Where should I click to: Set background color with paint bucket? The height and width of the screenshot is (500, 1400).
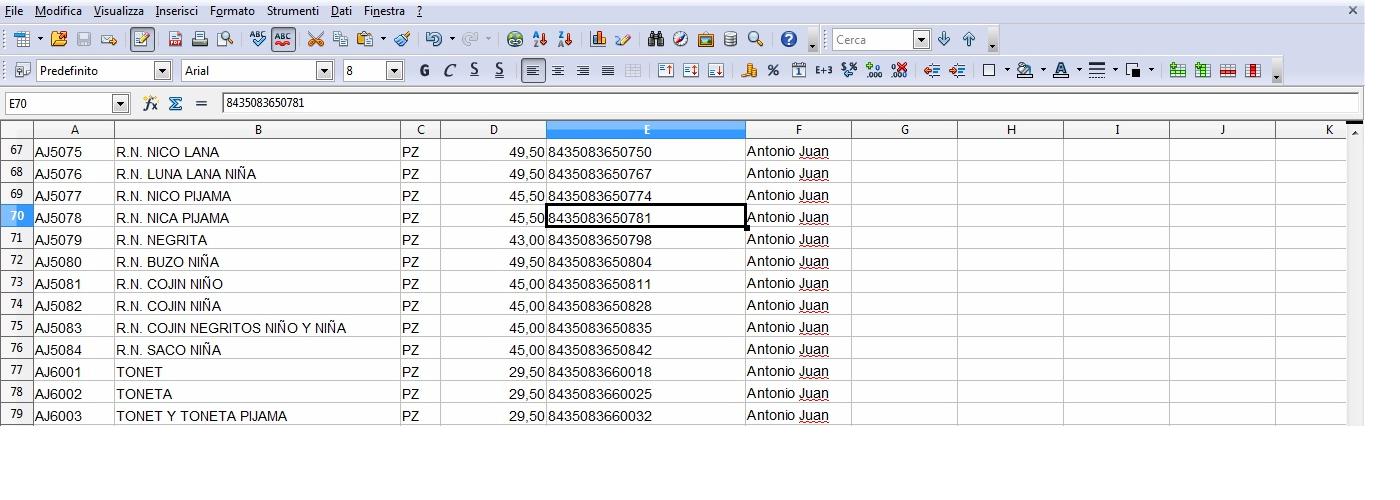1024,70
